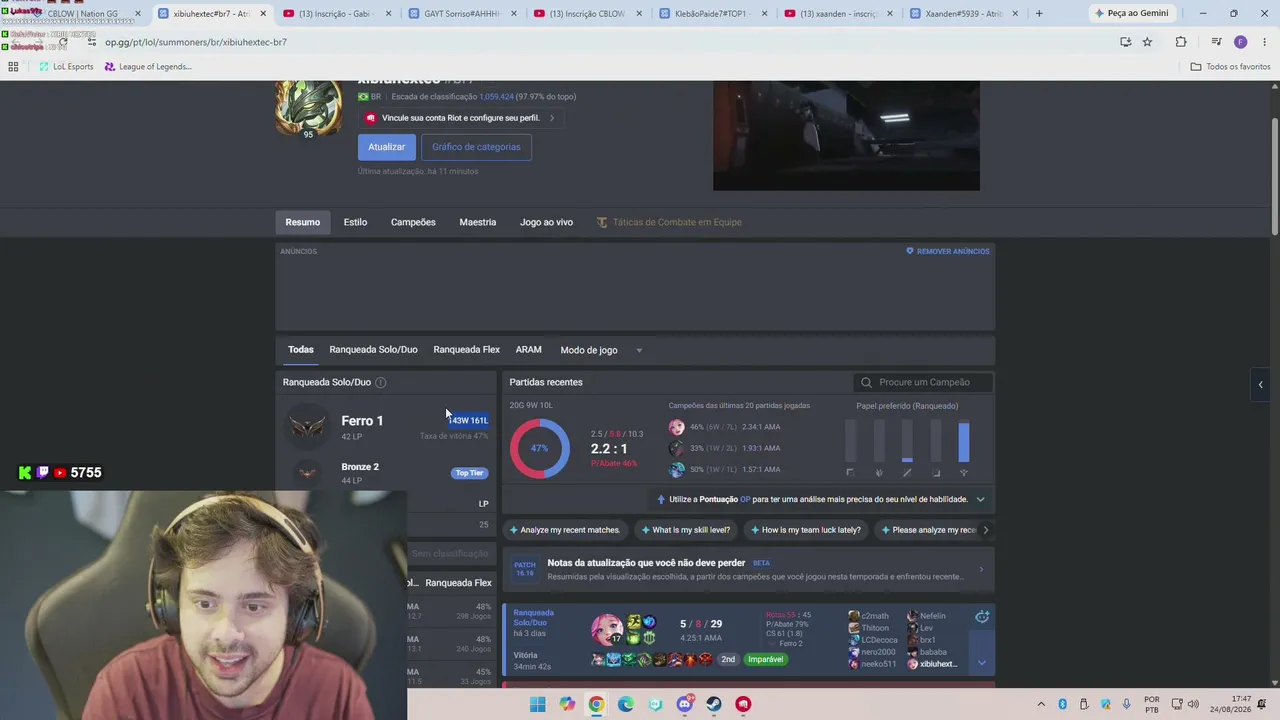The height and width of the screenshot is (720, 1280).
Task: Expand the Modo de jogo dropdown
Action: 601,350
